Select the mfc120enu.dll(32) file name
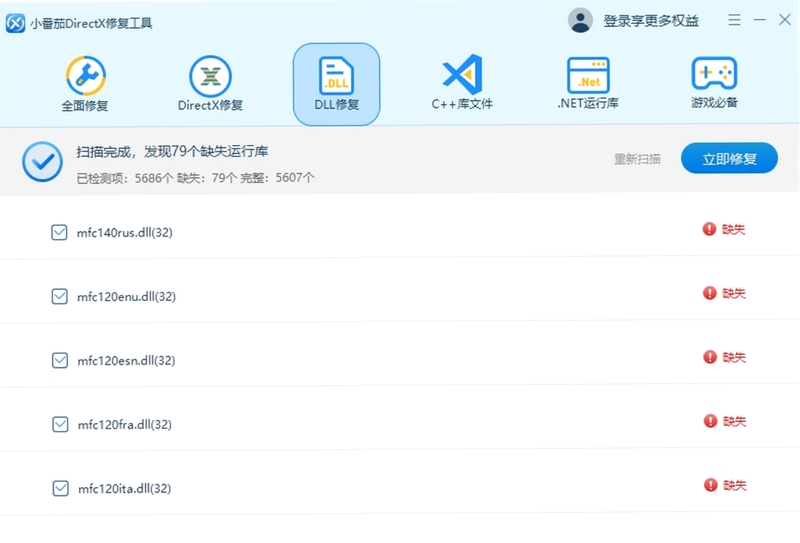The image size is (800, 543). click(127, 297)
